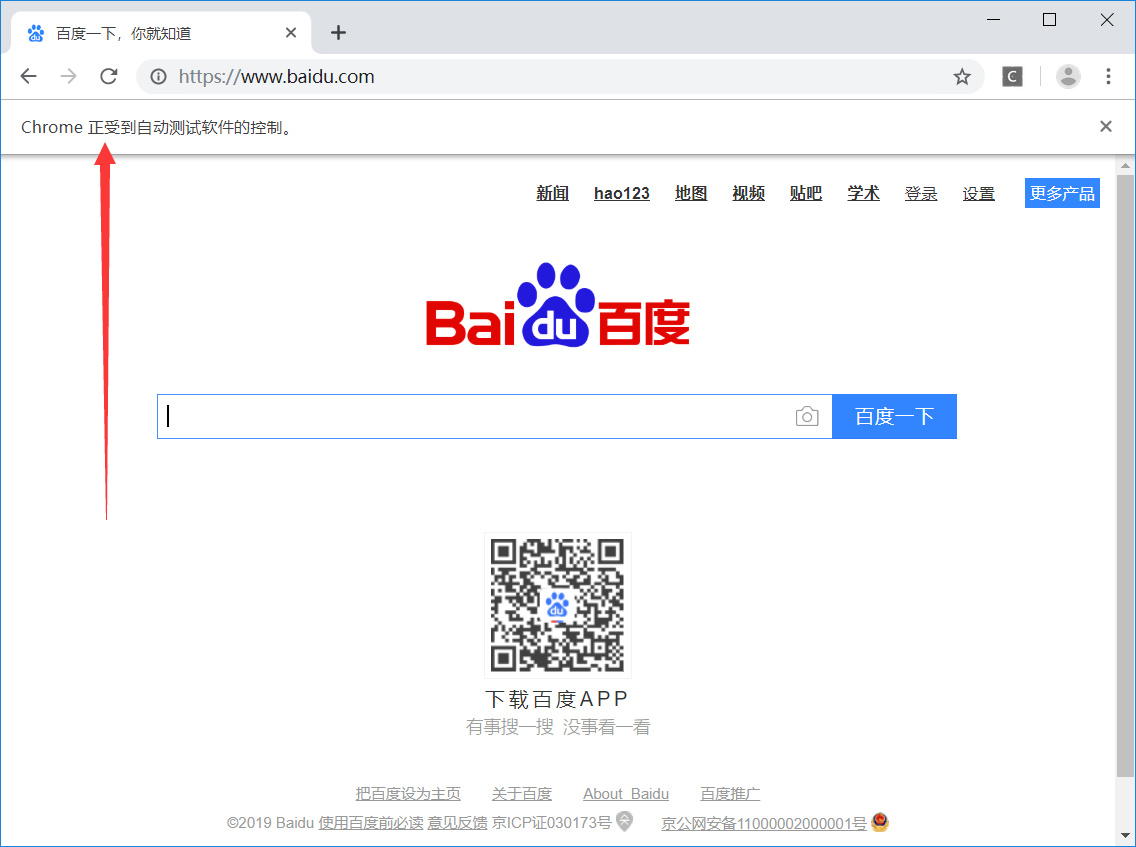Open the 百度推广 link

[730, 794]
